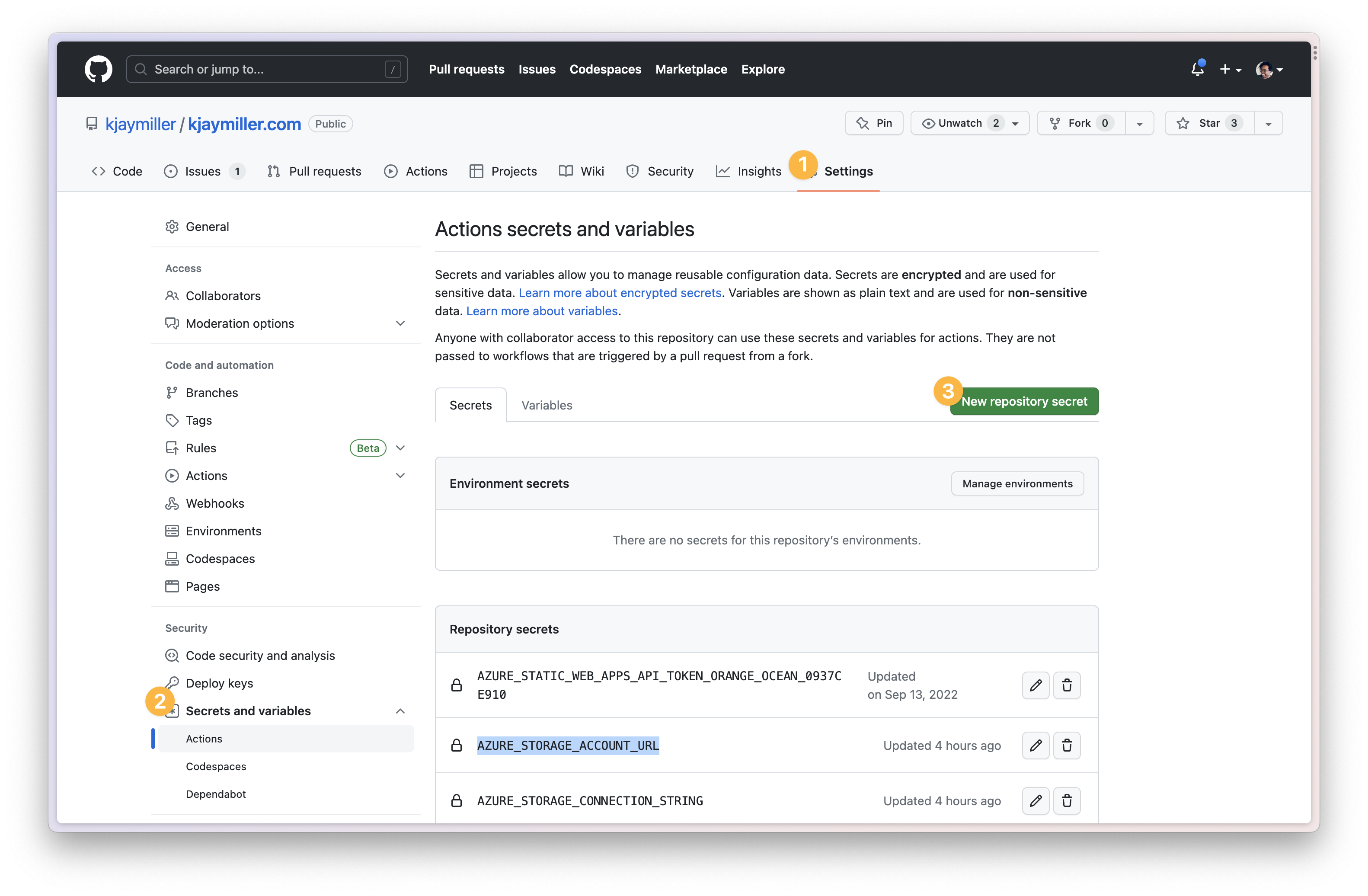The image size is (1368, 896).
Task: Delete the AZURE_STORAGE_ACCOUNT_URL secret
Action: coord(1067,746)
